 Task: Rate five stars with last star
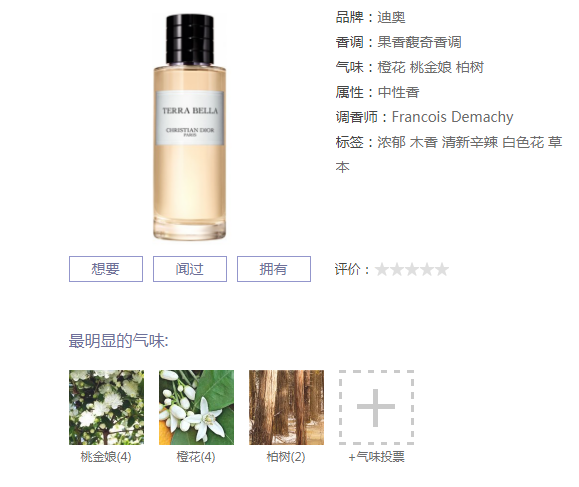tap(442, 270)
